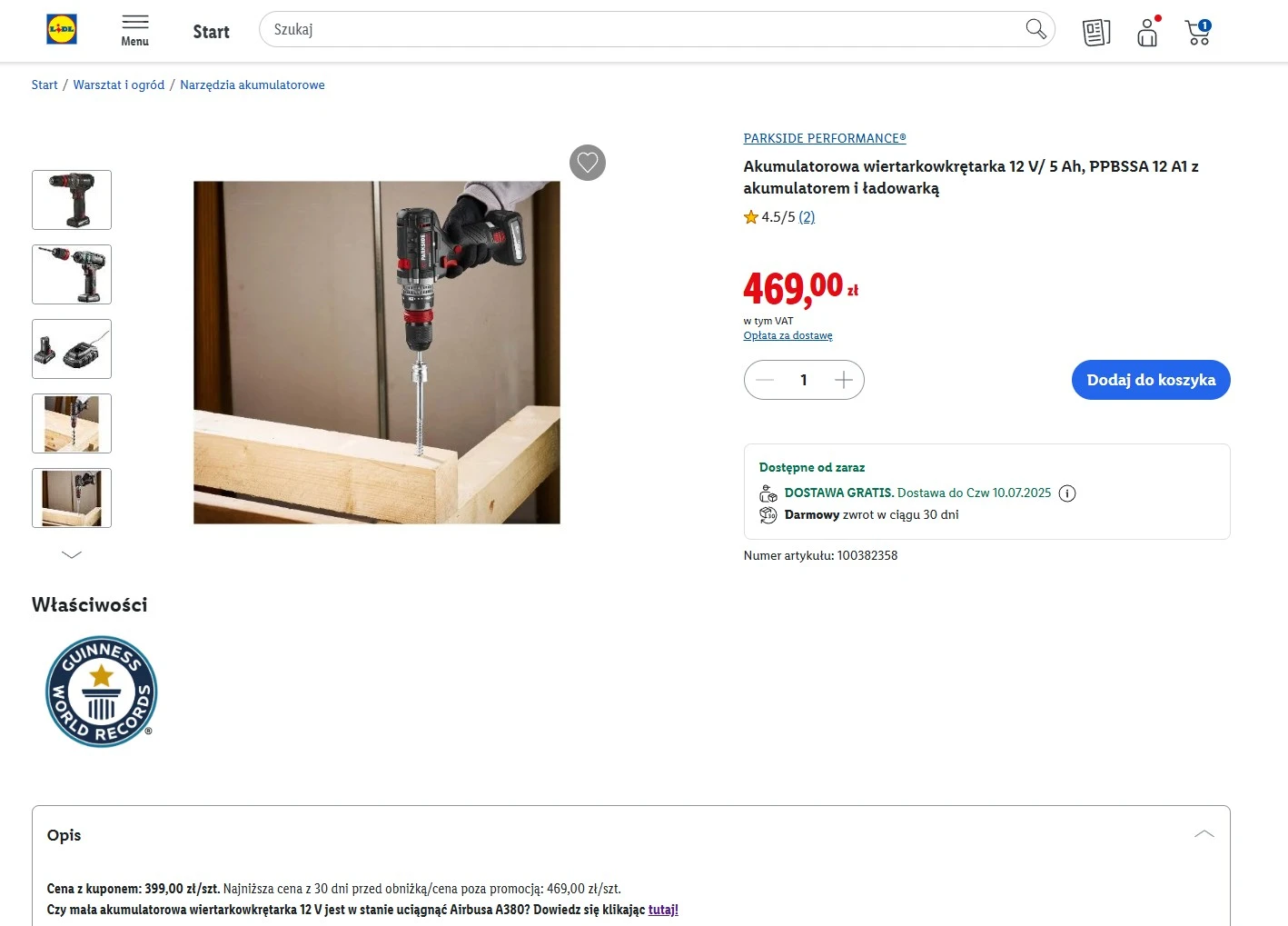Open the hamburger Menu
This screenshot has width=1288, height=926.
pyautogui.click(x=134, y=30)
